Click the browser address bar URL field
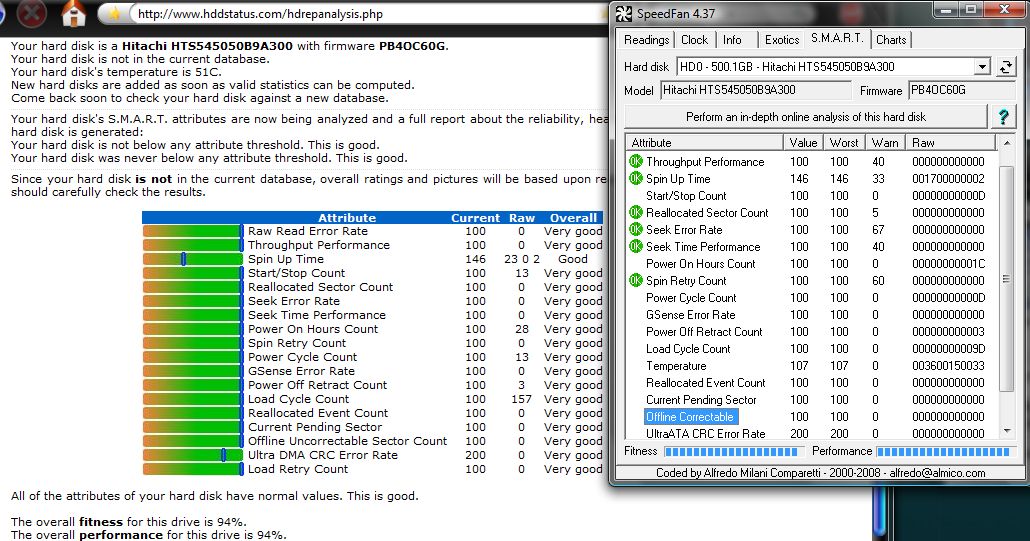 tap(368, 14)
